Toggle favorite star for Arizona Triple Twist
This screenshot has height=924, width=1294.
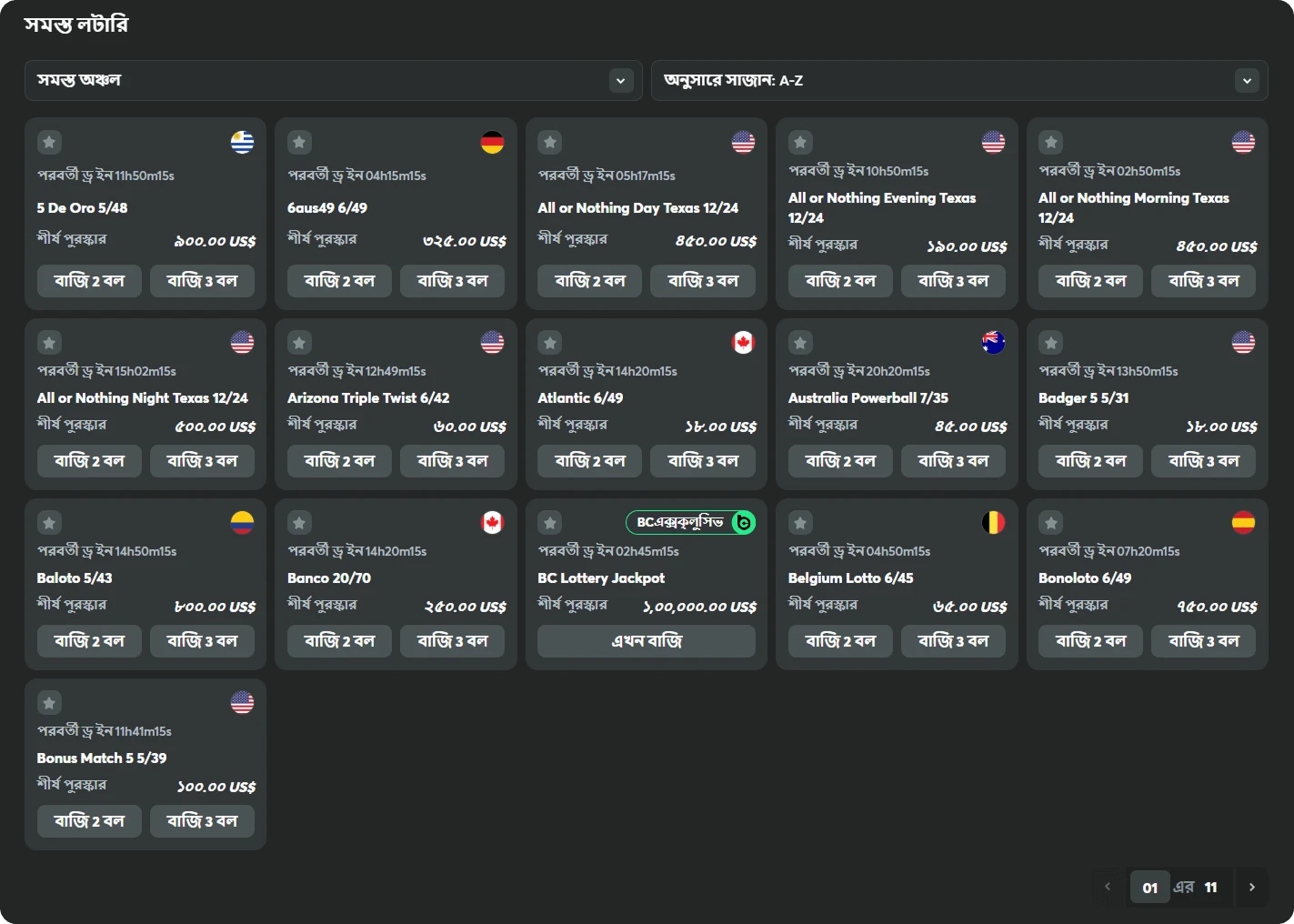click(299, 343)
